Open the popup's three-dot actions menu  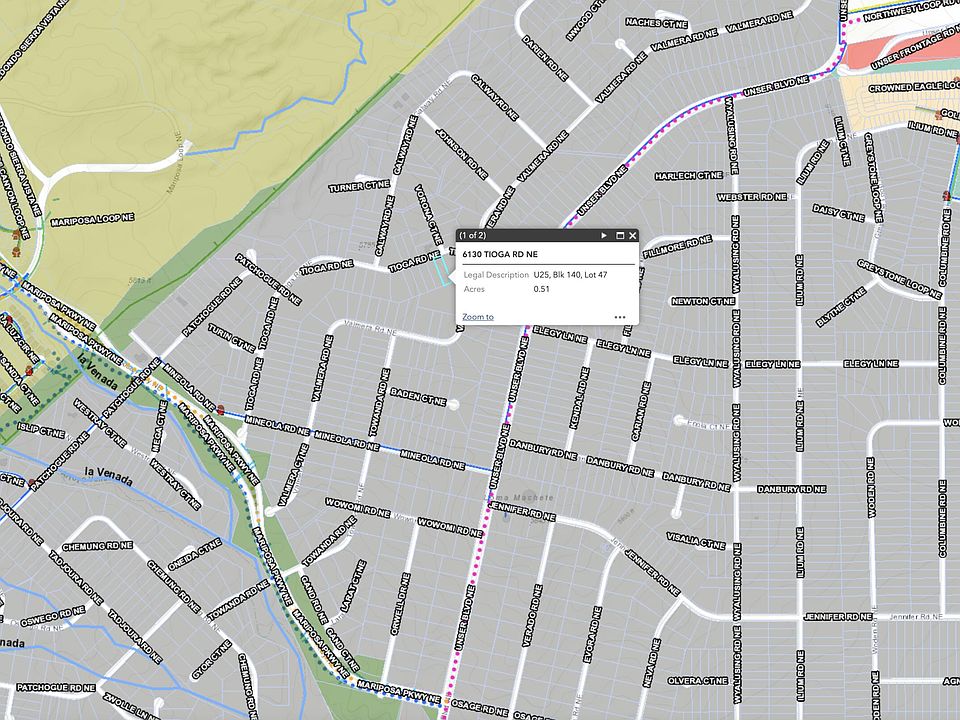(x=620, y=317)
